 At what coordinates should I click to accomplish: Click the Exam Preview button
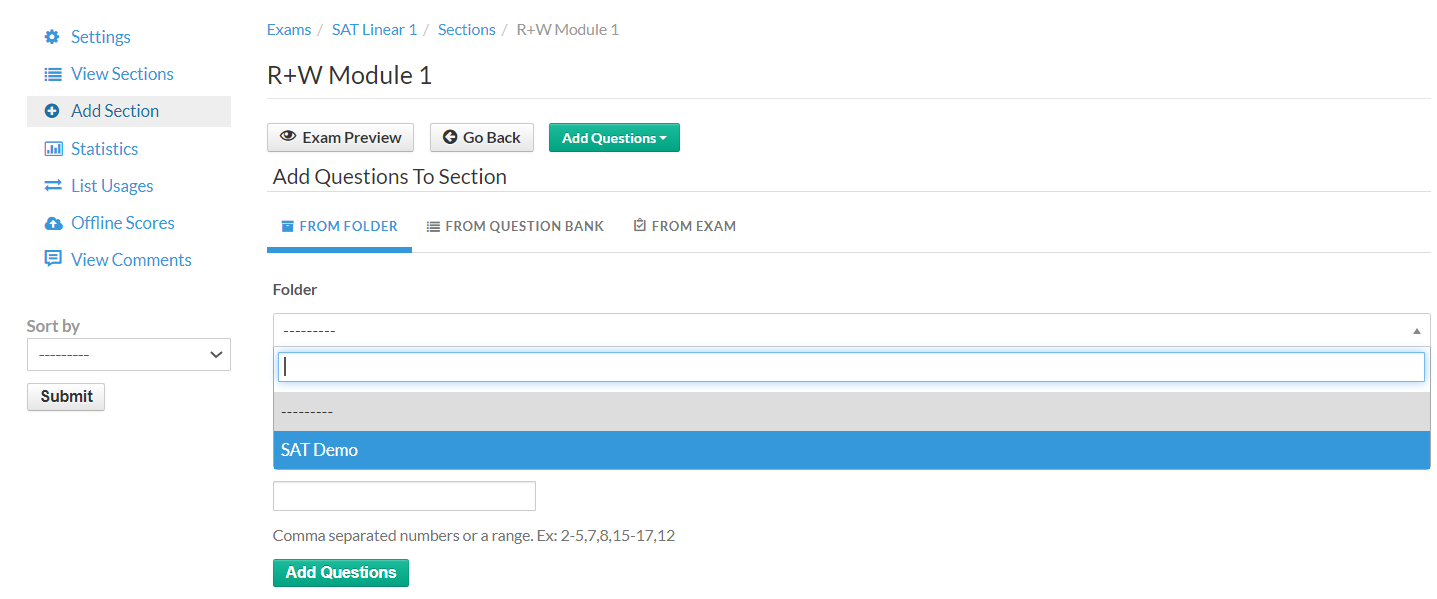(x=340, y=137)
